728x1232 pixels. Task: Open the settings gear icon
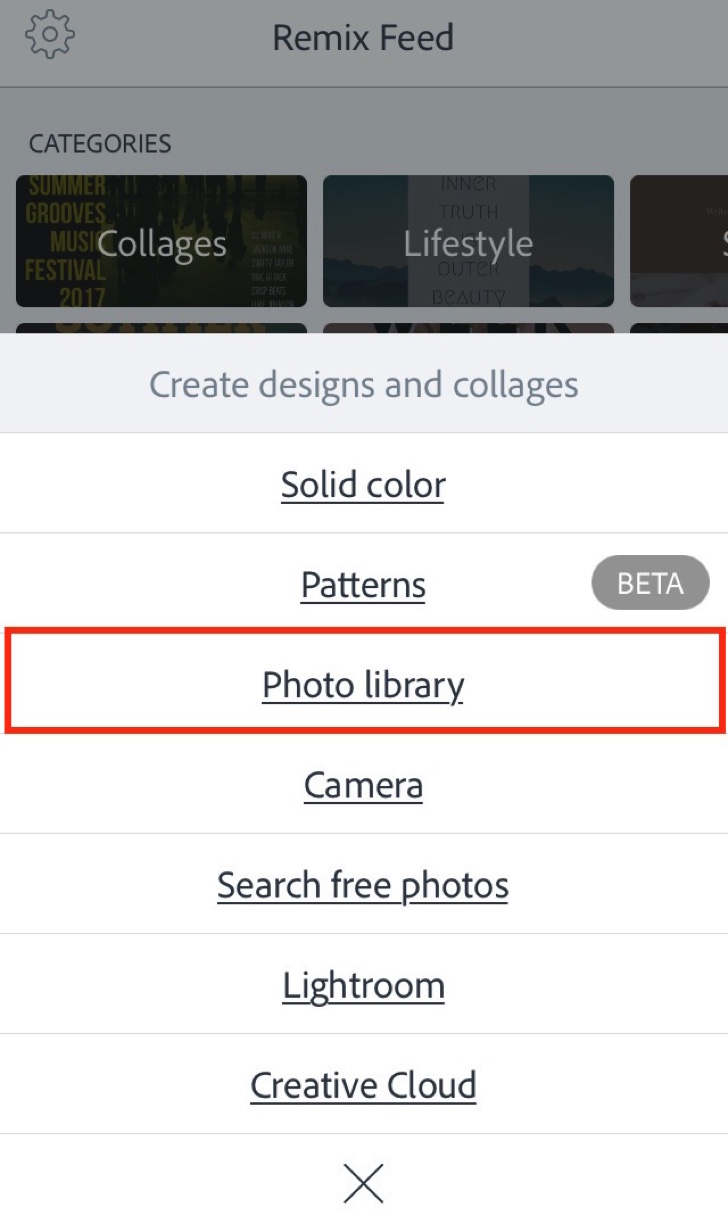(x=50, y=36)
